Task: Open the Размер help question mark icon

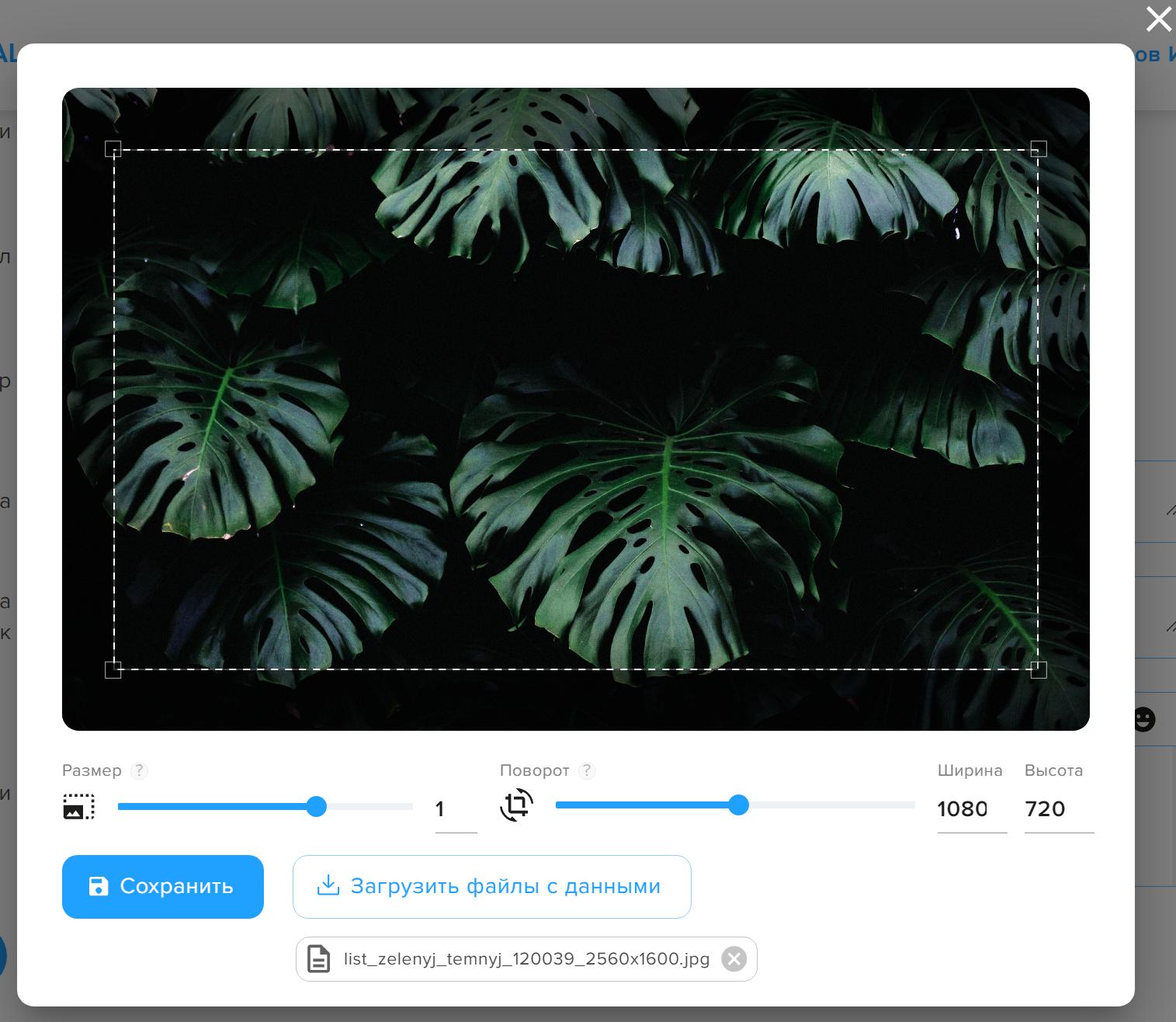Action: pos(140,771)
